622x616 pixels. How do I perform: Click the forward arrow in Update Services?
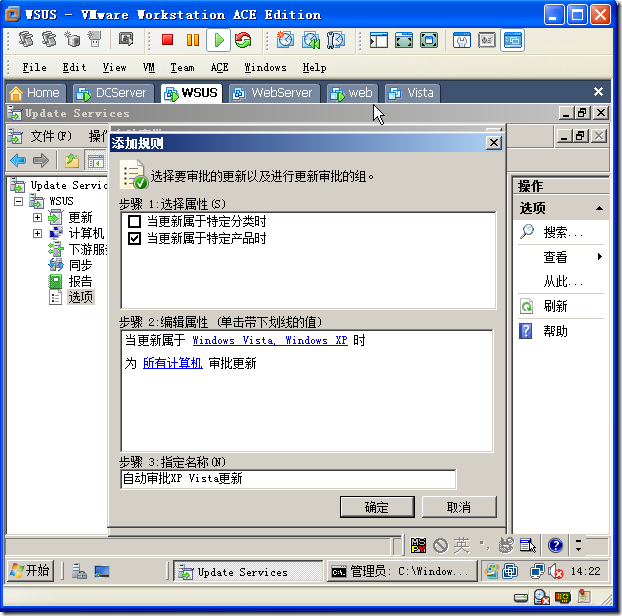coord(41,161)
